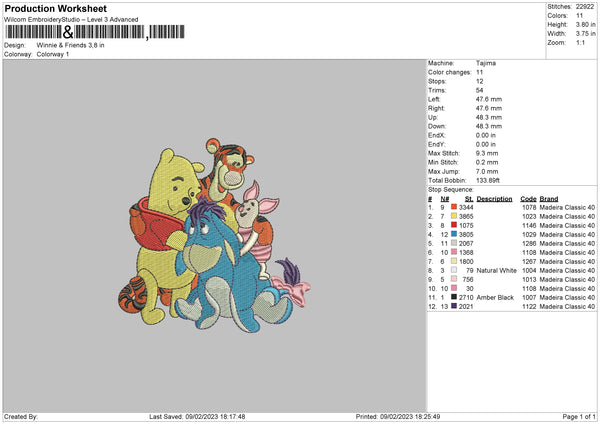
Task: Pick the red swatch with 1075 stitches
Action: (454, 225)
